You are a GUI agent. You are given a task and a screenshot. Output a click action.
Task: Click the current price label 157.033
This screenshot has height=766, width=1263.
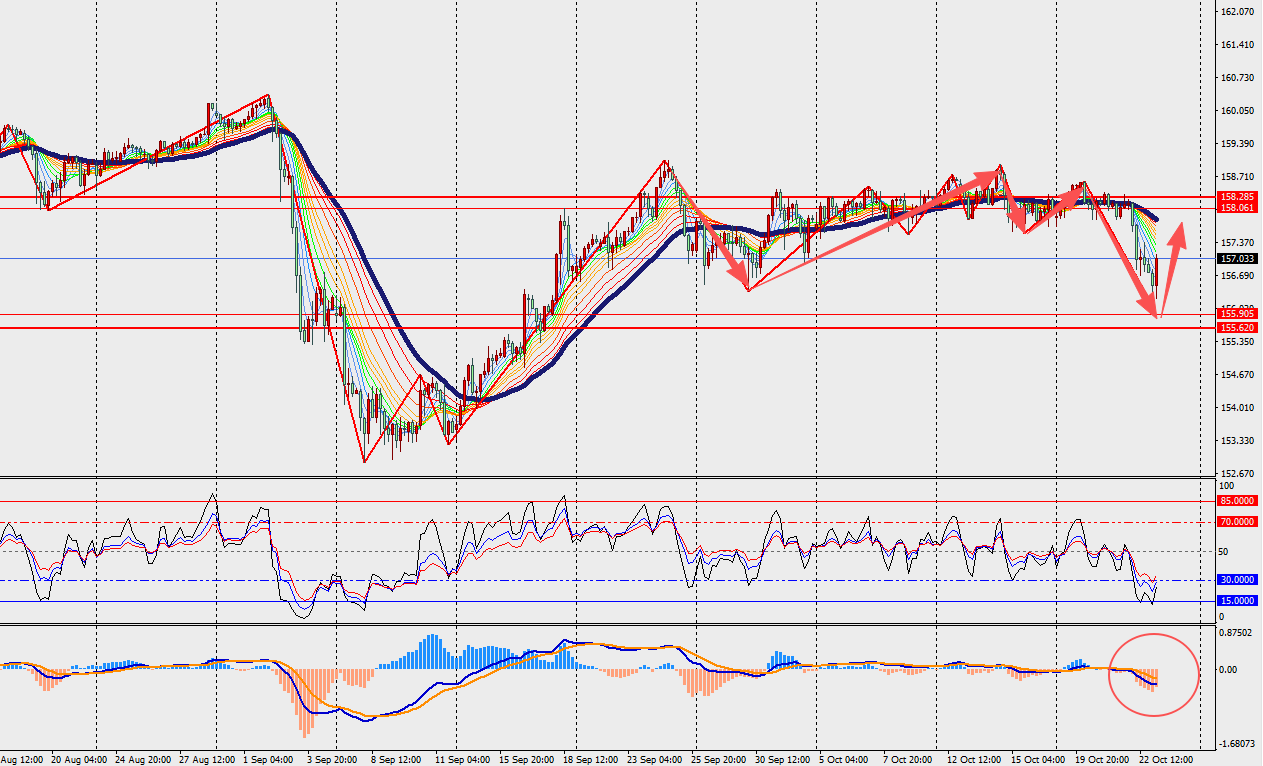(x=1237, y=258)
